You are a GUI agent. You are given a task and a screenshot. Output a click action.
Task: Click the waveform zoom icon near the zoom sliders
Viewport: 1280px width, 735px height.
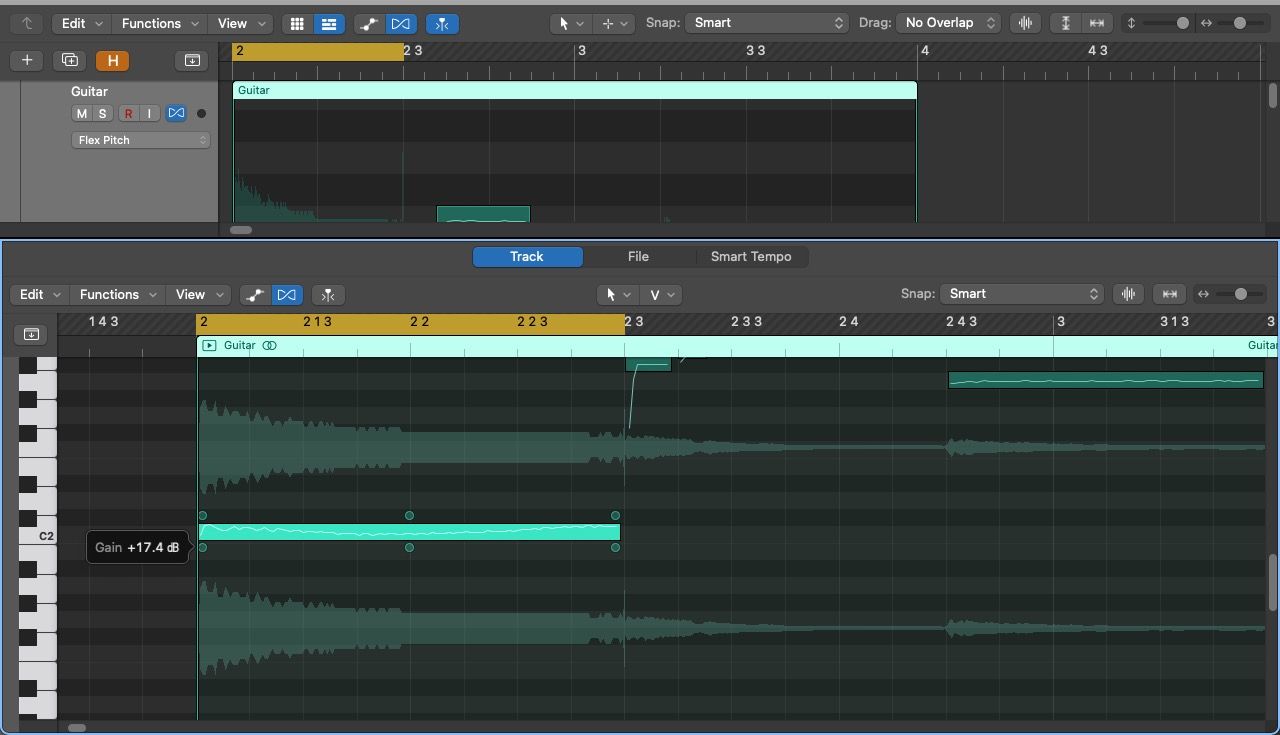pyautogui.click(x=1025, y=22)
